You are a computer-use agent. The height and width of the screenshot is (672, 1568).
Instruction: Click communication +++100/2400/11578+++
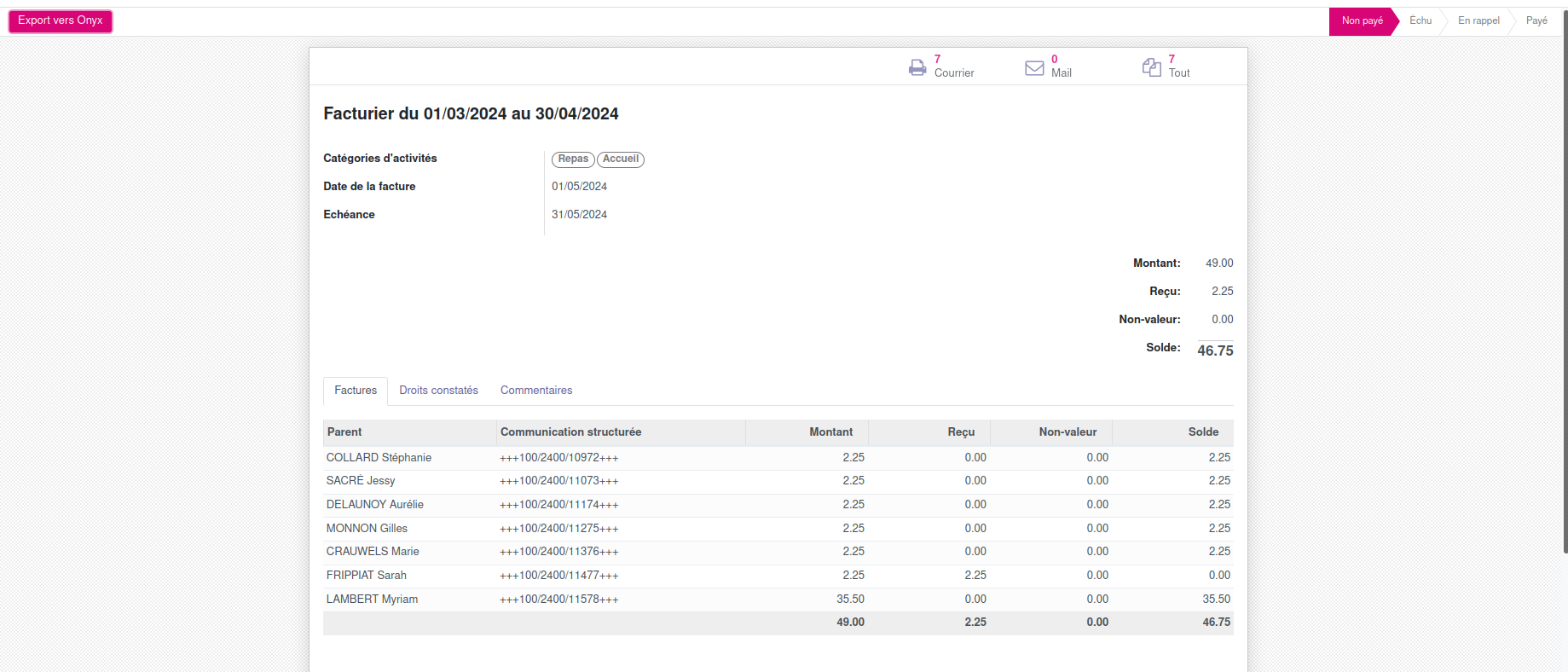559,600
